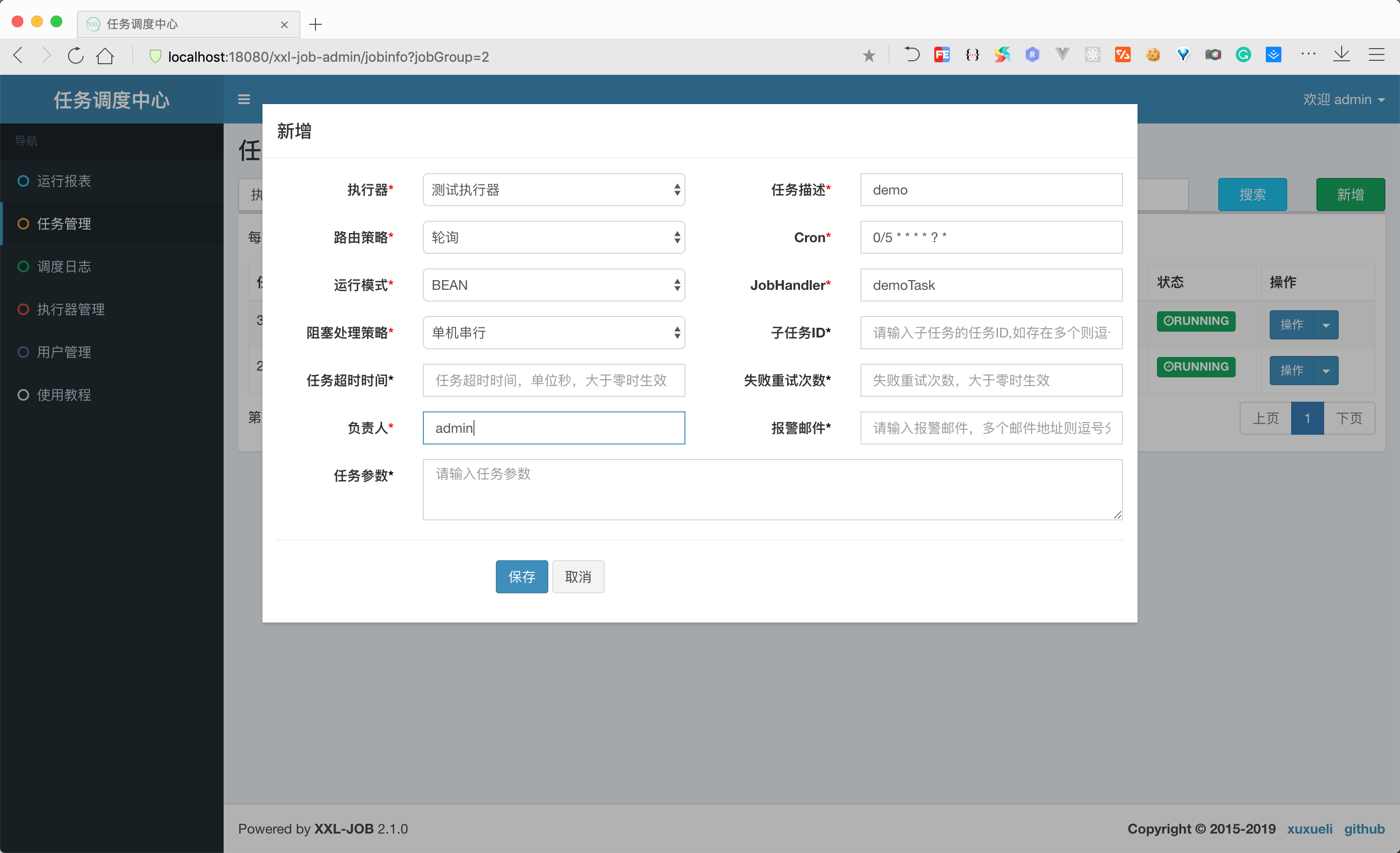Screen dimensions: 1400x853
Task: Select page 1 in pagination
Action: click(x=1307, y=419)
